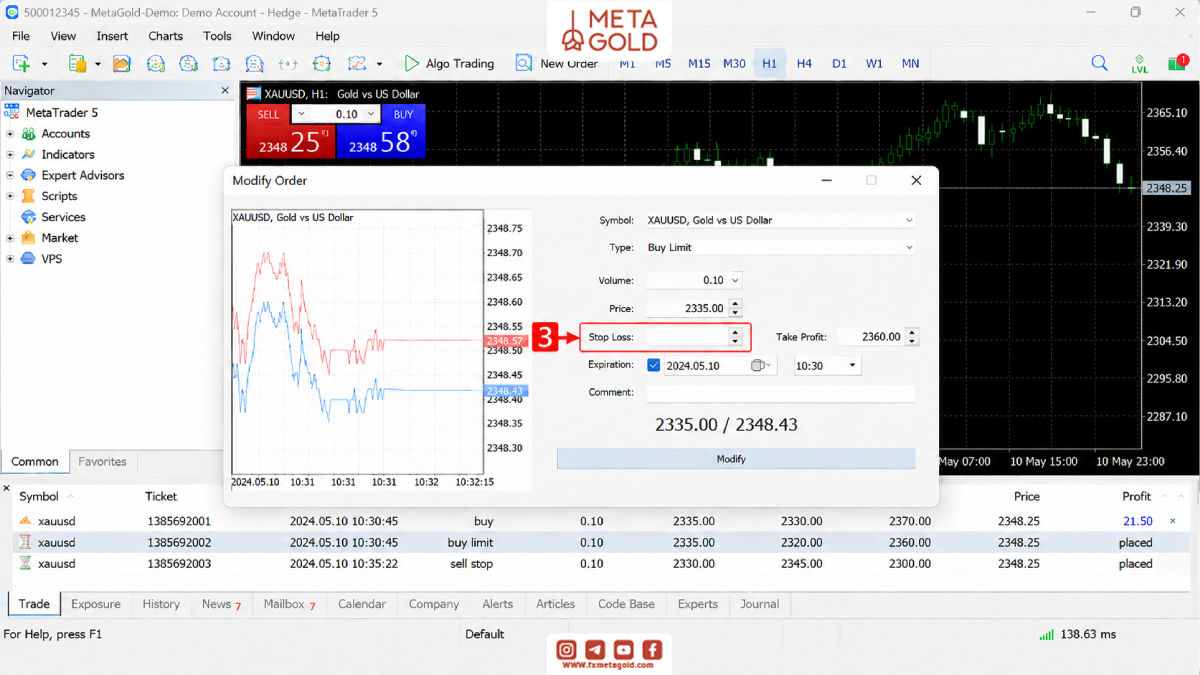Click the XAUUSD chart title icon
The width and height of the screenshot is (1200, 675).
253,94
